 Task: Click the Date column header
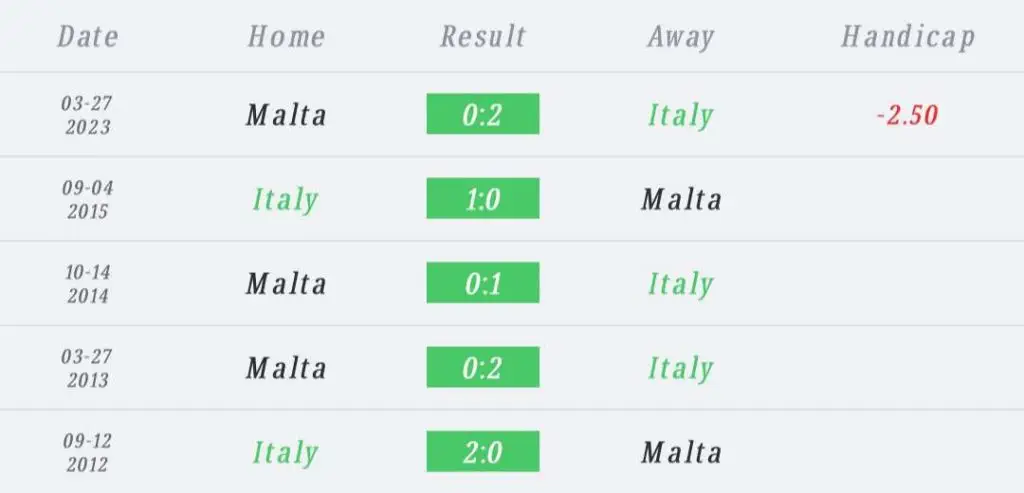pyautogui.click(x=88, y=37)
